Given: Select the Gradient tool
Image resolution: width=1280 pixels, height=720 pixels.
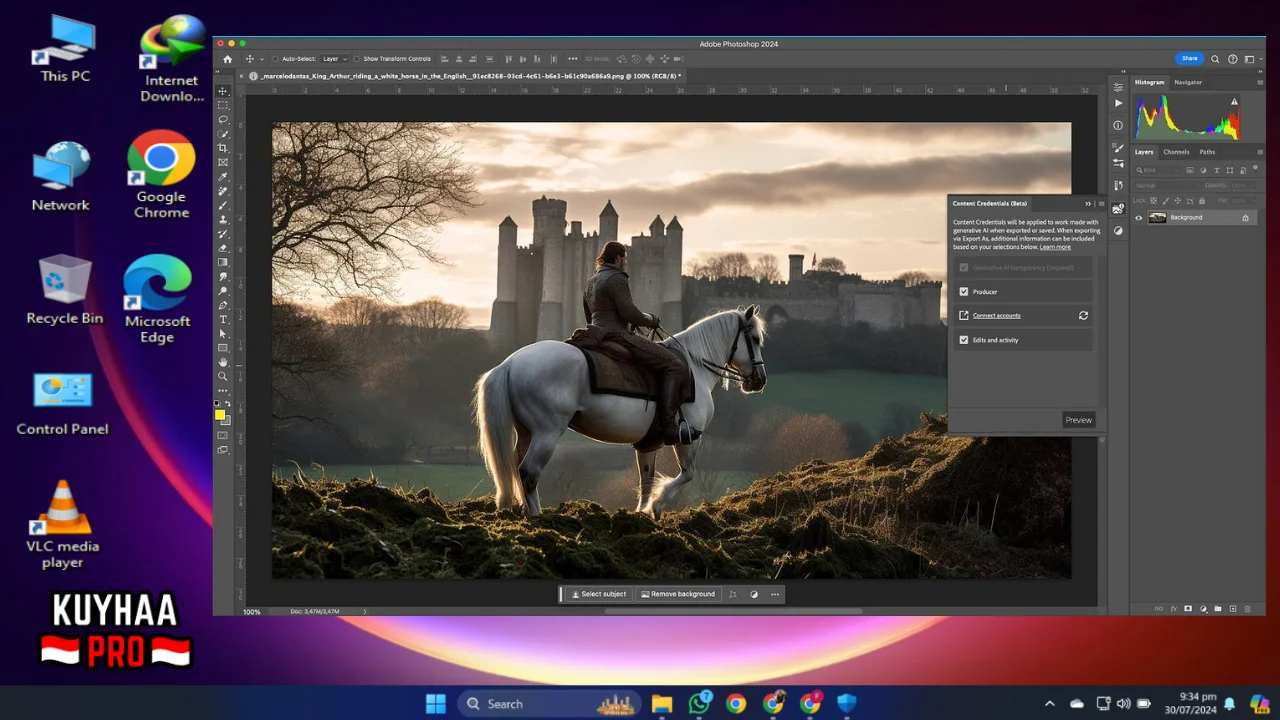Looking at the screenshot, I should [223, 261].
